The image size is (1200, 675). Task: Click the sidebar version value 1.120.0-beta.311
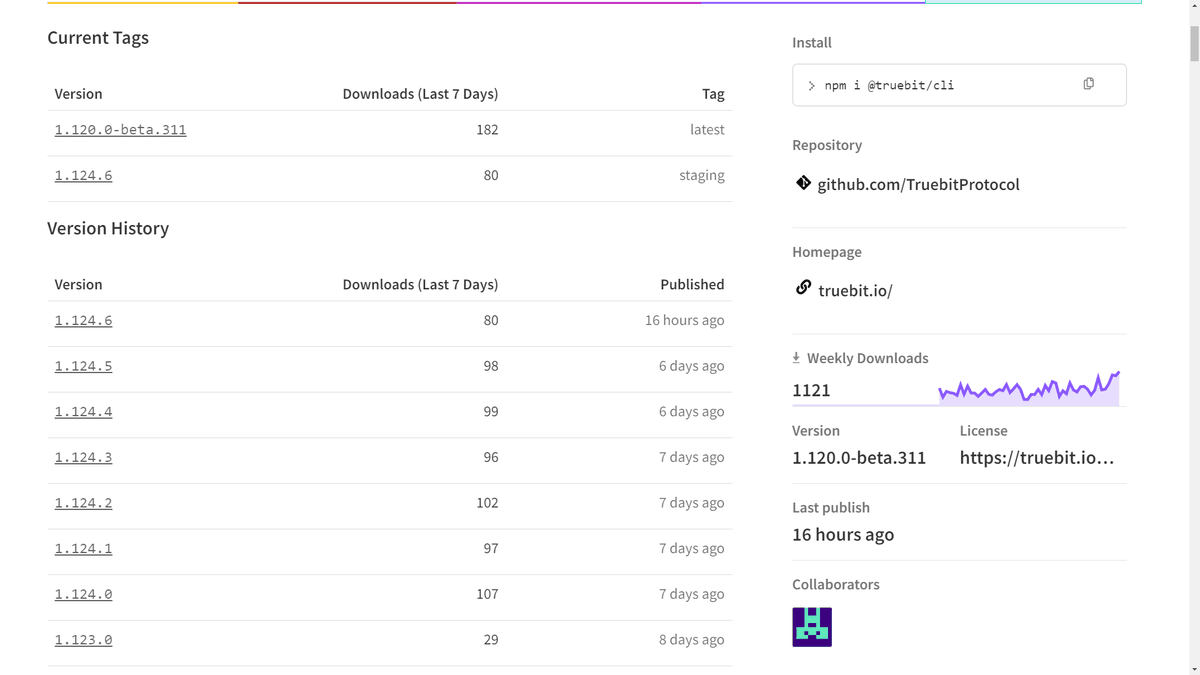pos(859,458)
